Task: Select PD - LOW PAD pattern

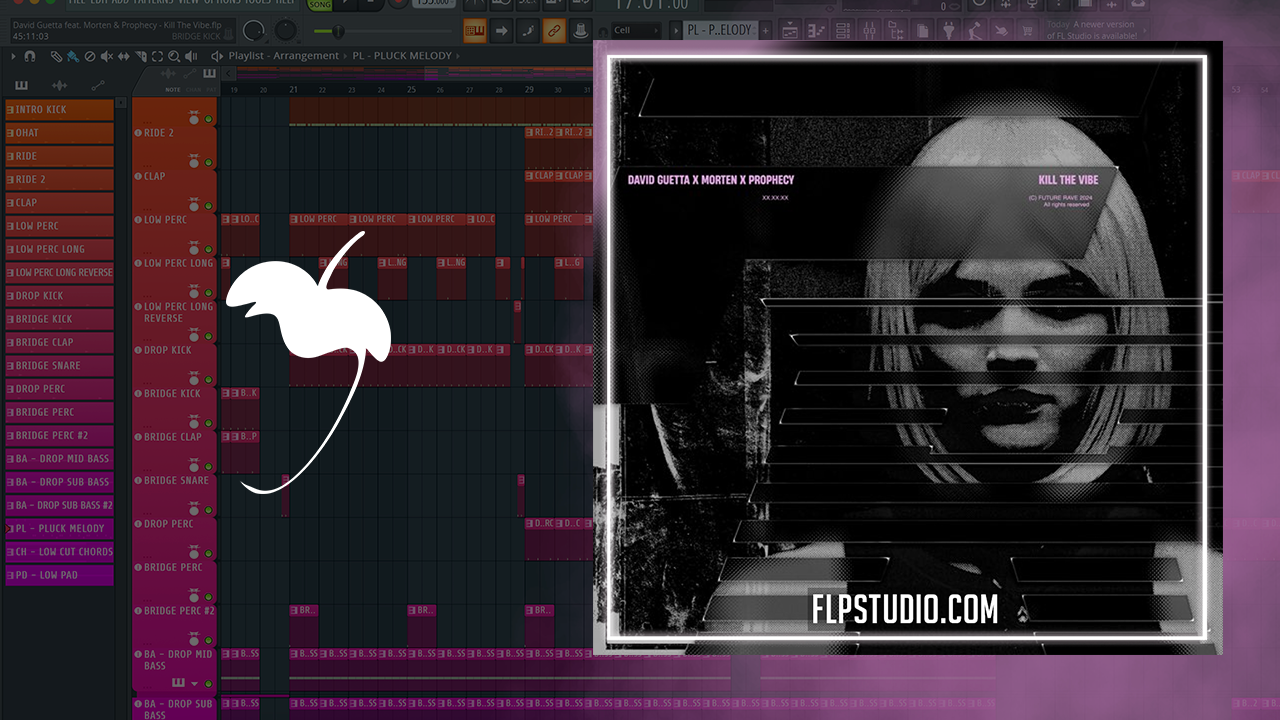Action: click(59, 575)
